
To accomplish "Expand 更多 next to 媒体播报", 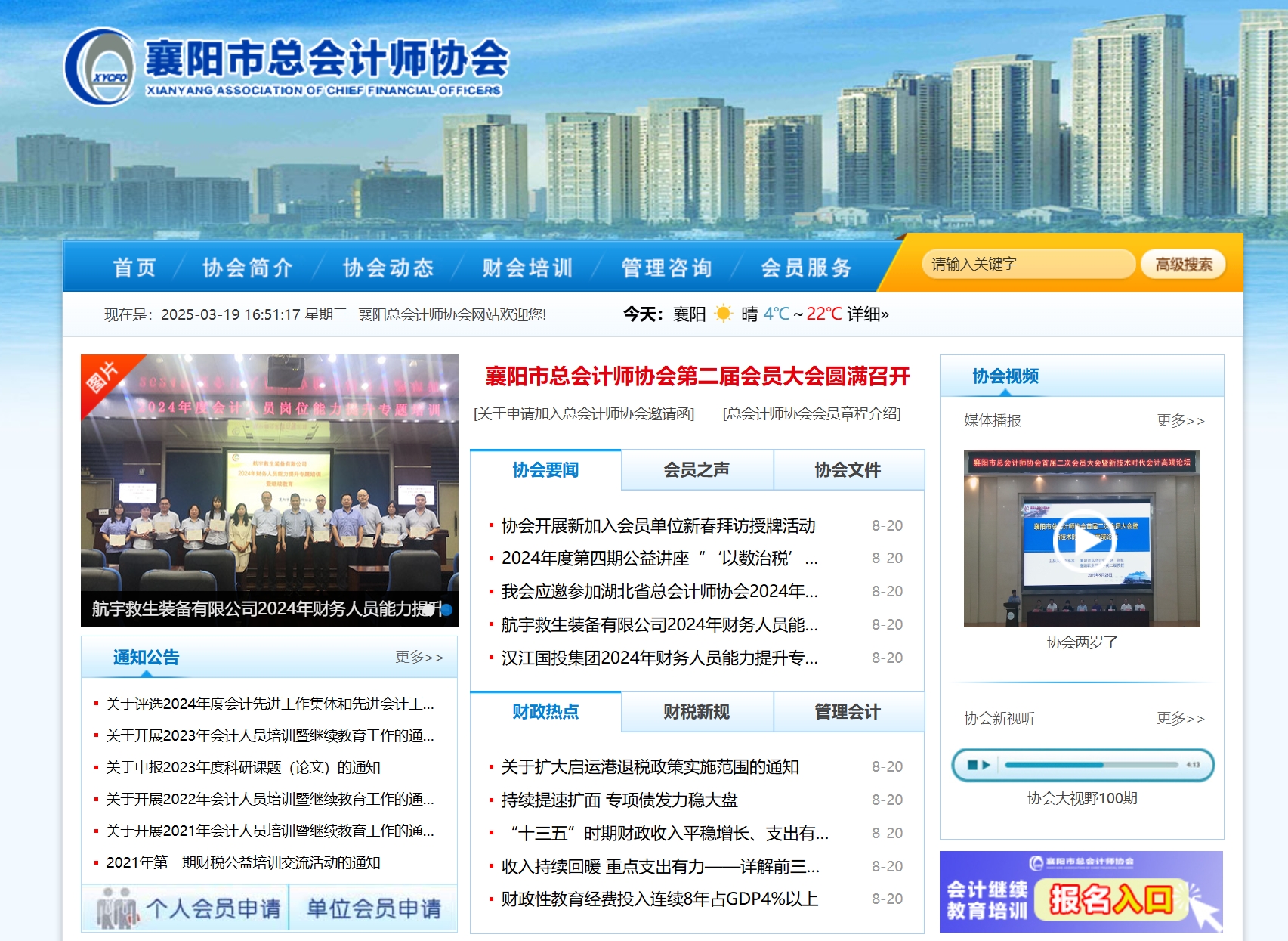I will pos(1180,421).
